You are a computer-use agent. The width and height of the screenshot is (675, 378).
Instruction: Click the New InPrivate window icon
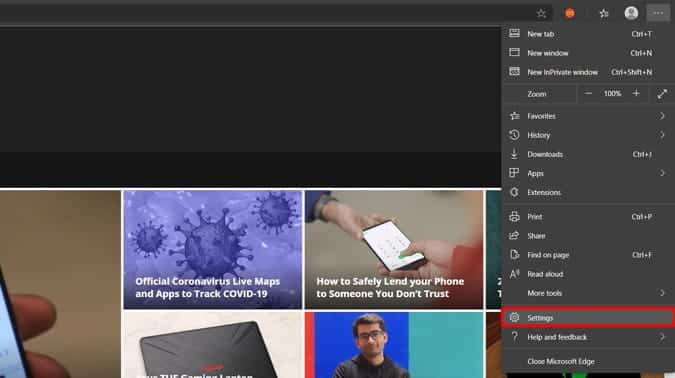[514, 72]
